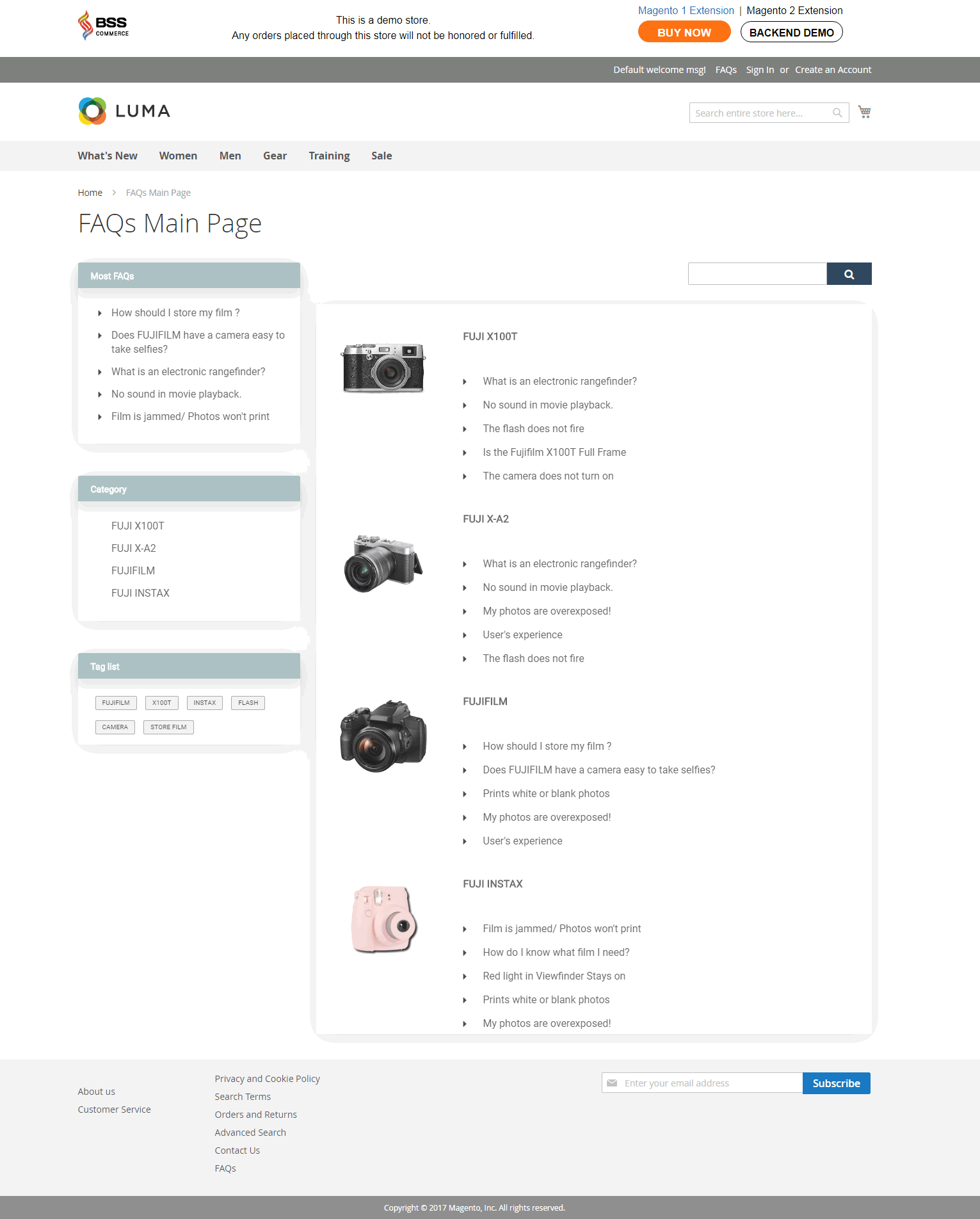Expand 'How should I store my film ?' in Most FAQs
This screenshot has height=1219, width=980.
[175, 312]
